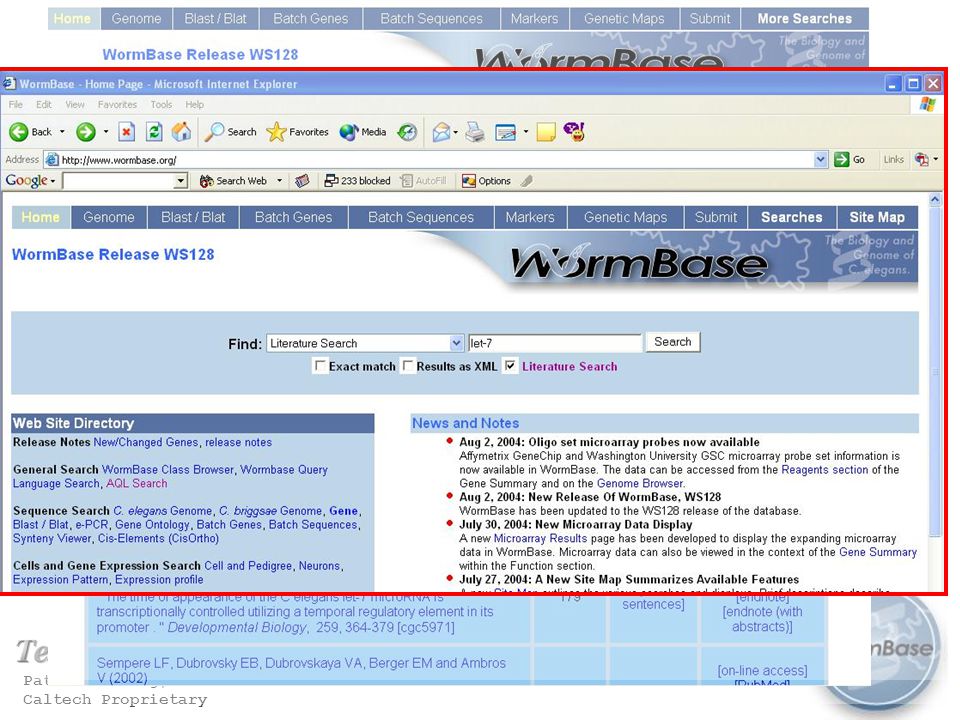Open the Find Literature Search dropdown
Image resolution: width=960 pixels, height=720 pixels.
coord(456,343)
